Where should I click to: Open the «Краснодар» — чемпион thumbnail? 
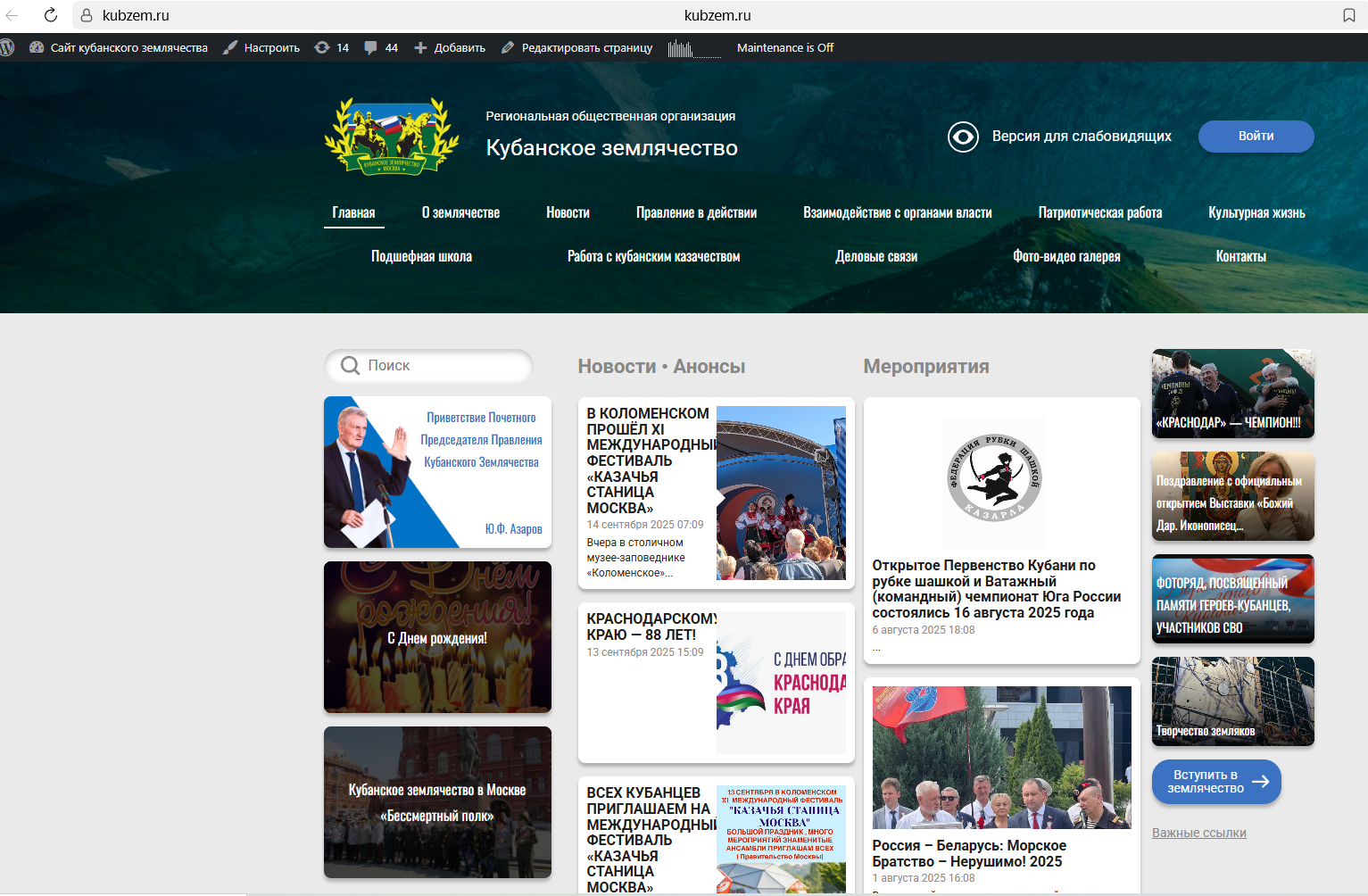coord(1232,394)
